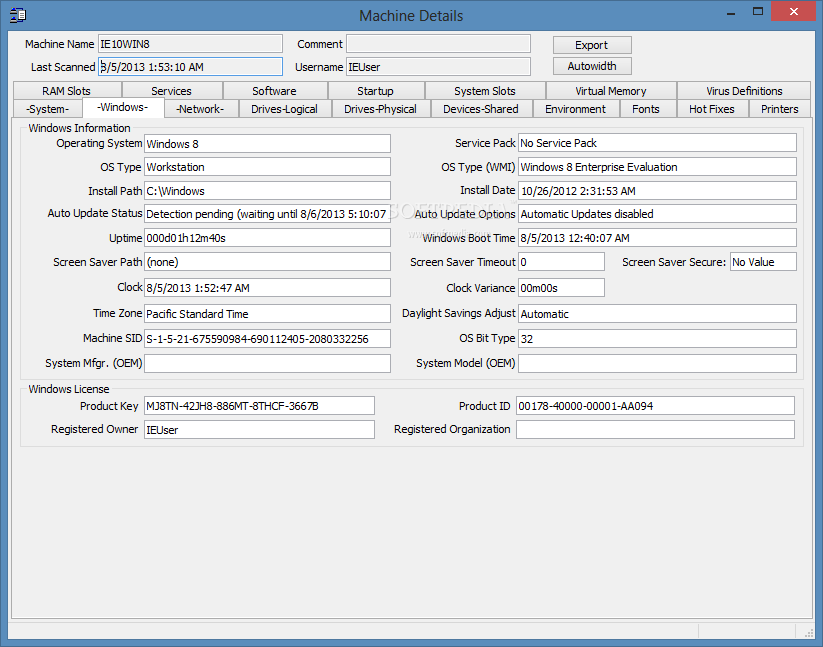Click the Last Scanned field
Screen dimensions: 823x647
pyautogui.click(x=191, y=67)
